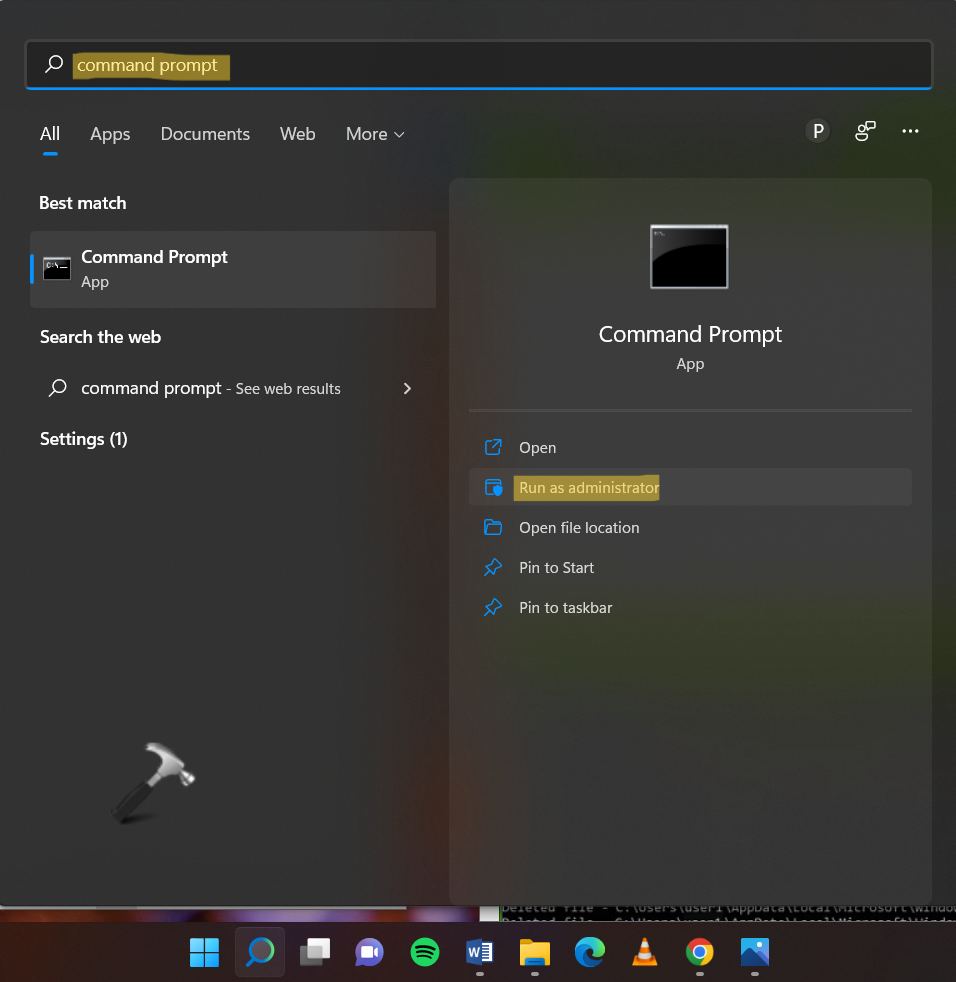Open Spotify from the taskbar
Screen dimensions: 956x982
[x=425, y=952]
